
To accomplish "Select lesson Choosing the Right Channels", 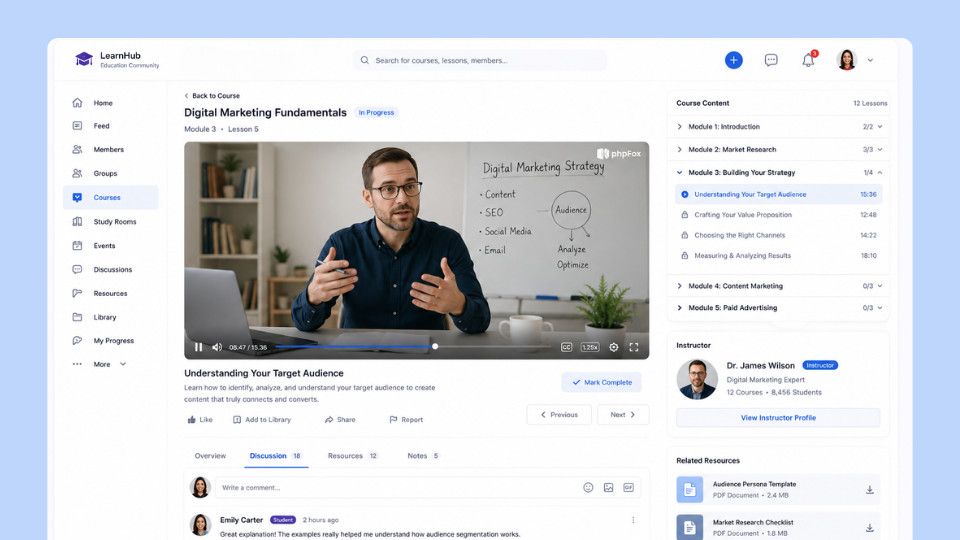I will click(779, 235).
